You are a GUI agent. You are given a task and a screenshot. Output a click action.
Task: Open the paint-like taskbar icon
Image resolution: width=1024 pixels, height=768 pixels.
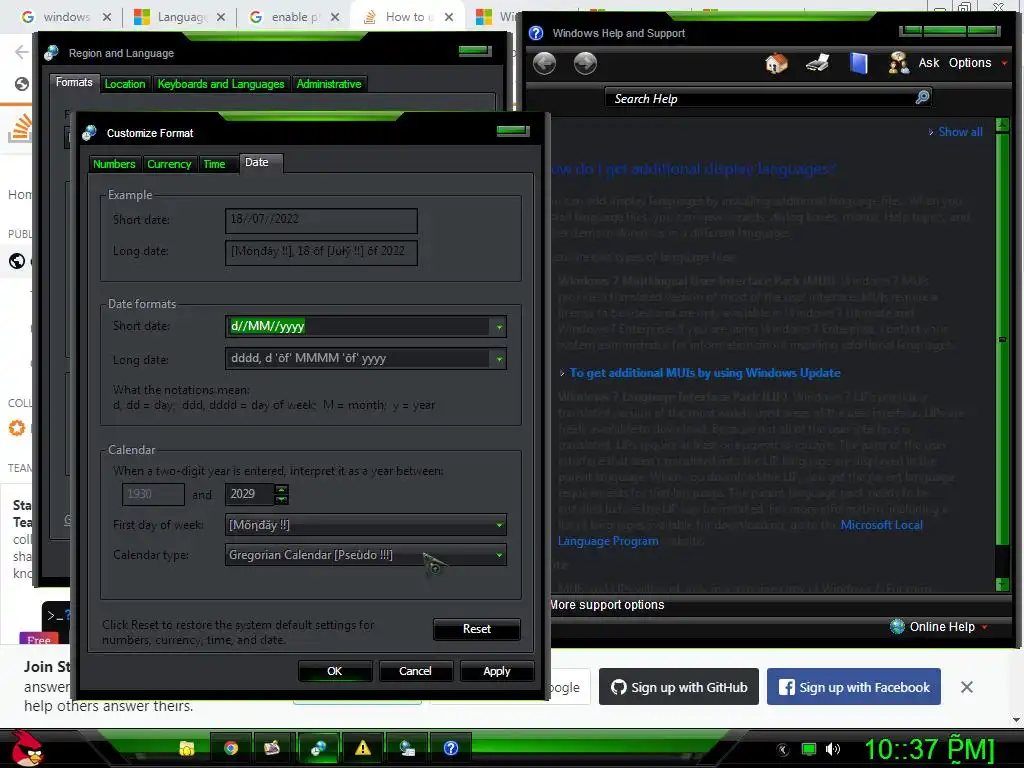[272, 748]
